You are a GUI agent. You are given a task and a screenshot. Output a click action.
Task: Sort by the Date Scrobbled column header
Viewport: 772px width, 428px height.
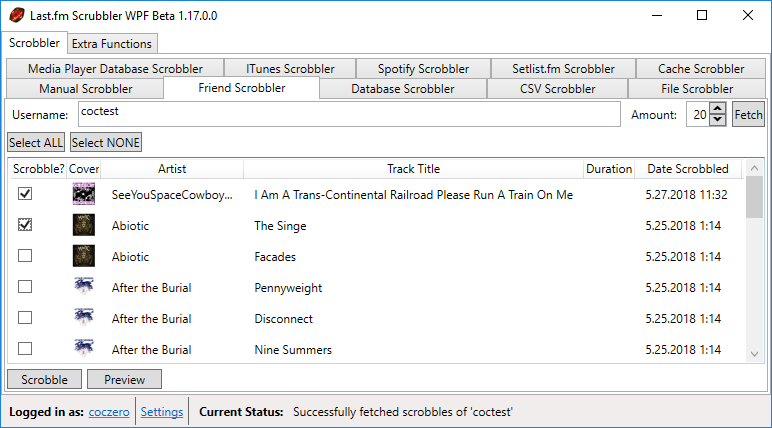tap(687, 169)
